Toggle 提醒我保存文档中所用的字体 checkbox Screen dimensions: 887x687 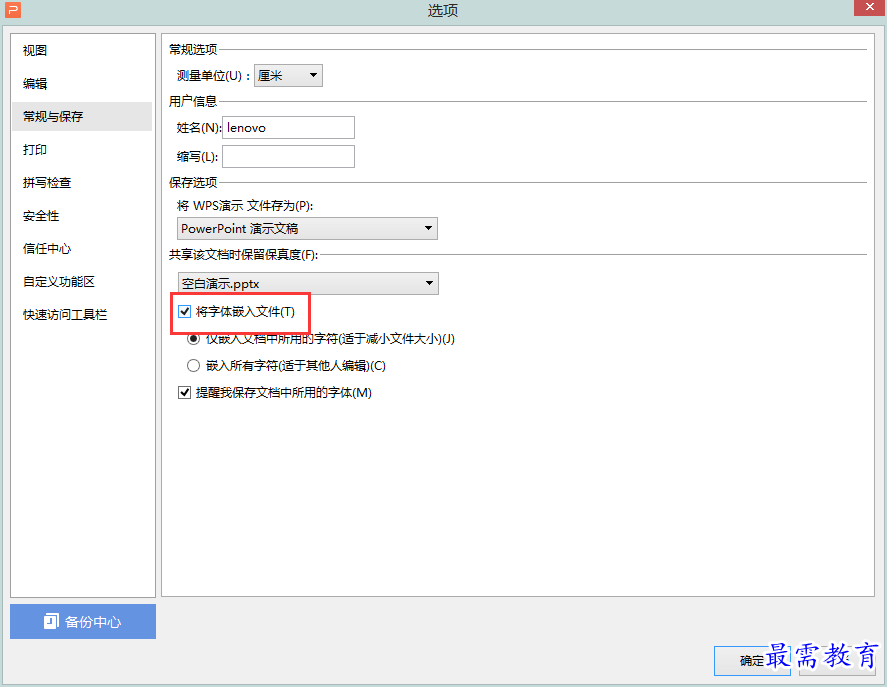184,392
